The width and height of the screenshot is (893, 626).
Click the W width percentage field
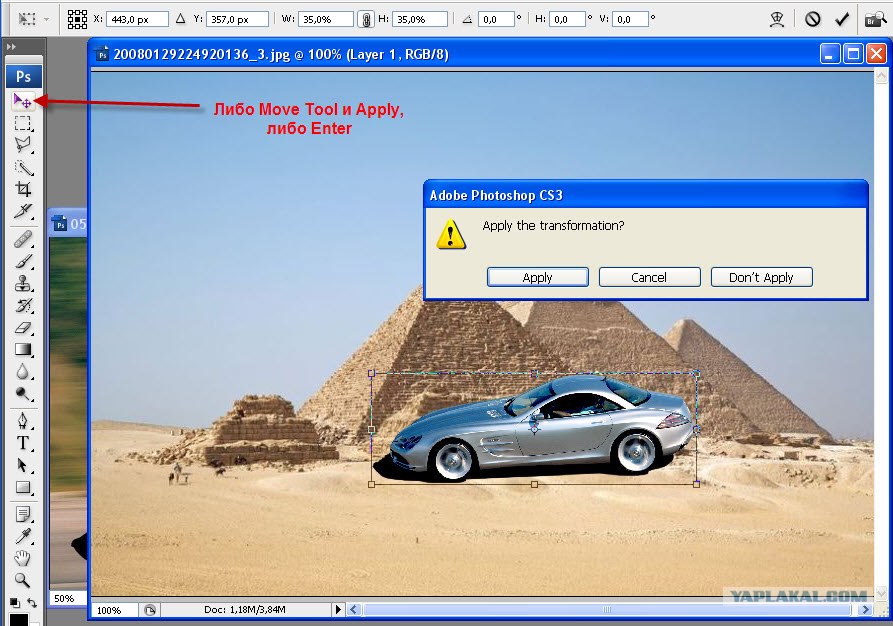tap(327, 19)
